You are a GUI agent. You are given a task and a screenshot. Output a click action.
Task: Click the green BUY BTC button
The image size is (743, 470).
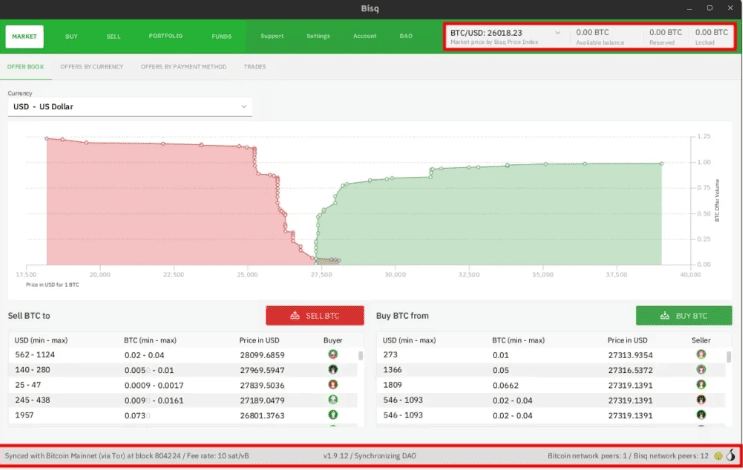pyautogui.click(x=684, y=316)
